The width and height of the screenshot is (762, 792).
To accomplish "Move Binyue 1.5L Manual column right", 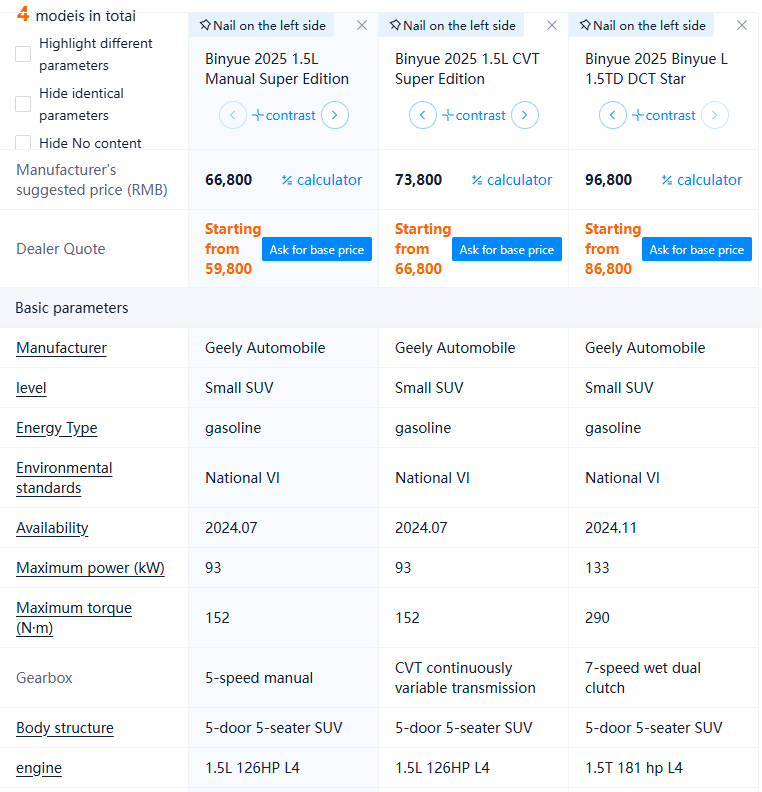I will tap(335, 115).
